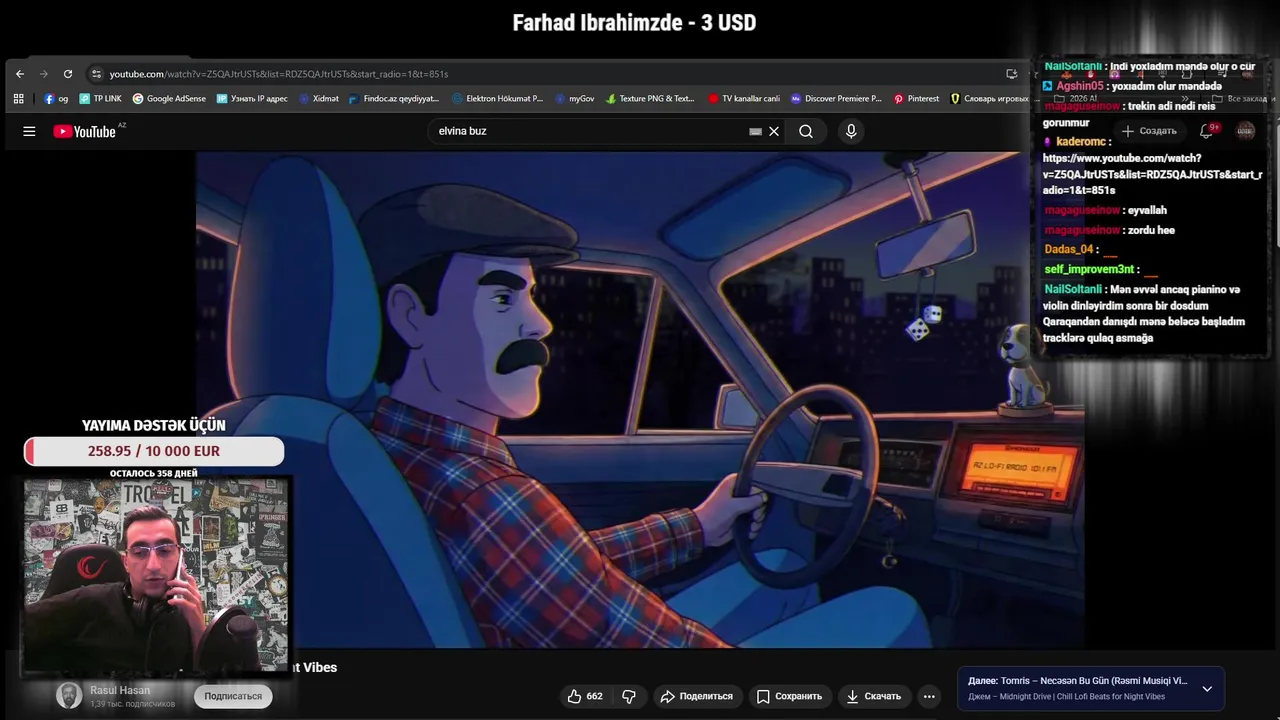Open the Texture PNG & Text bookmark
The image size is (1280, 720).
[x=650, y=99]
